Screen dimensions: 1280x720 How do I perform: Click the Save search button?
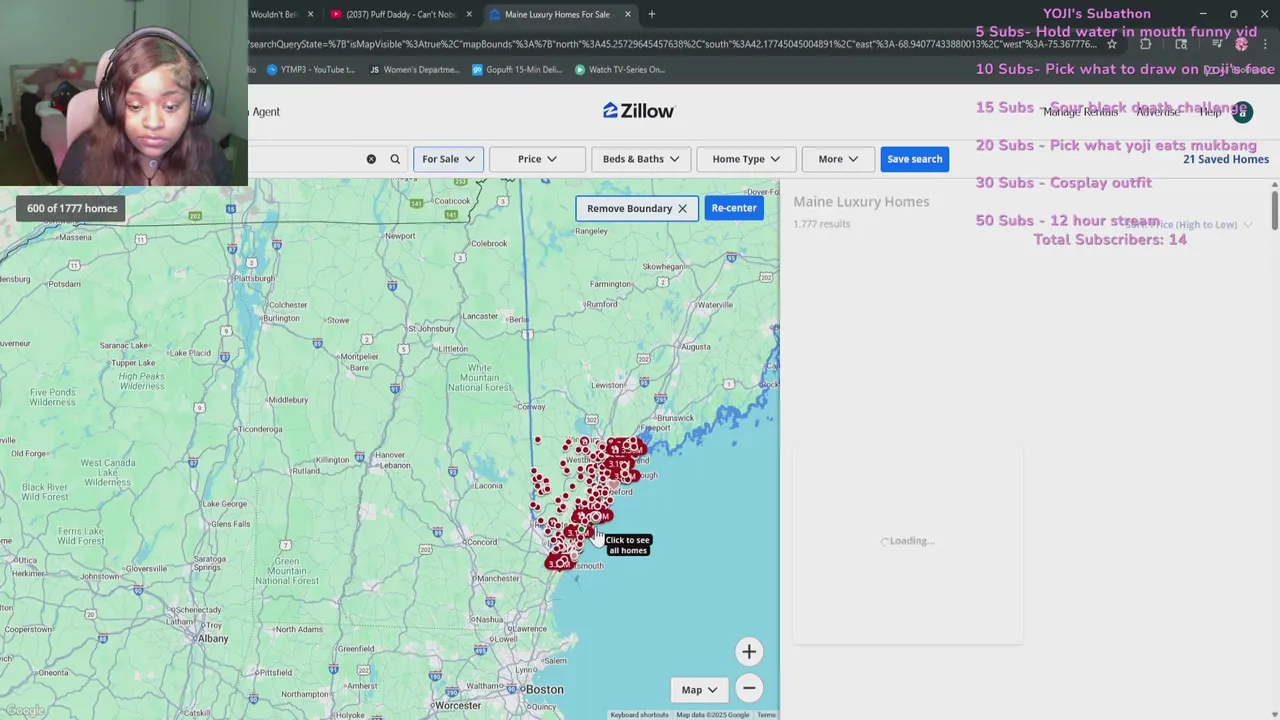[914, 159]
